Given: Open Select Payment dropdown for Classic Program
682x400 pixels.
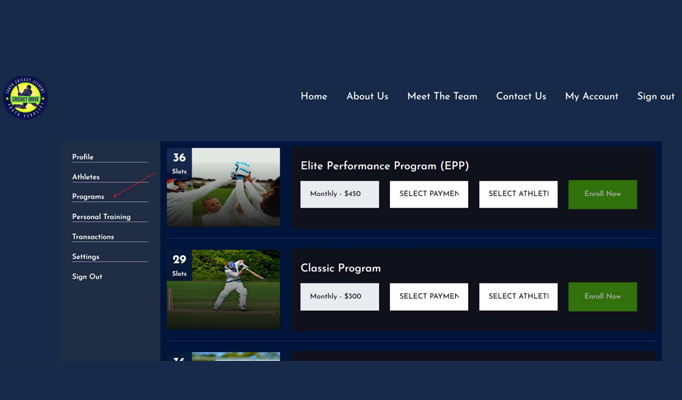Looking at the screenshot, I should 429,297.
